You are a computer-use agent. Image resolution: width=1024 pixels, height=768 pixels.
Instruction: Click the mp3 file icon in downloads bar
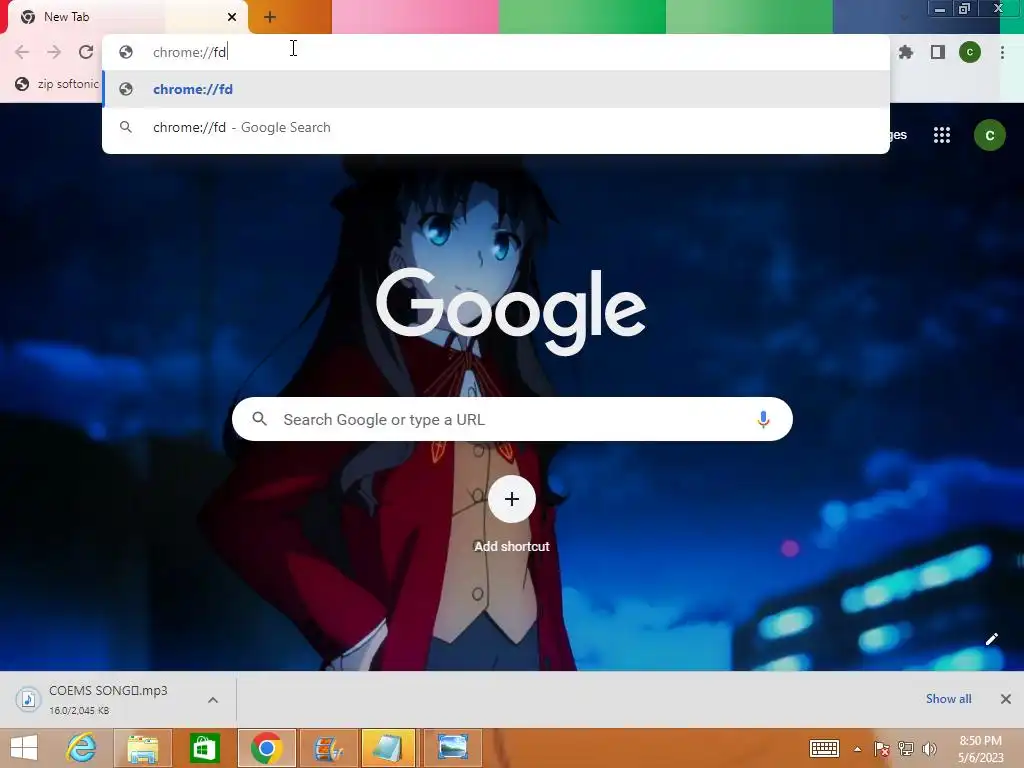(27, 699)
